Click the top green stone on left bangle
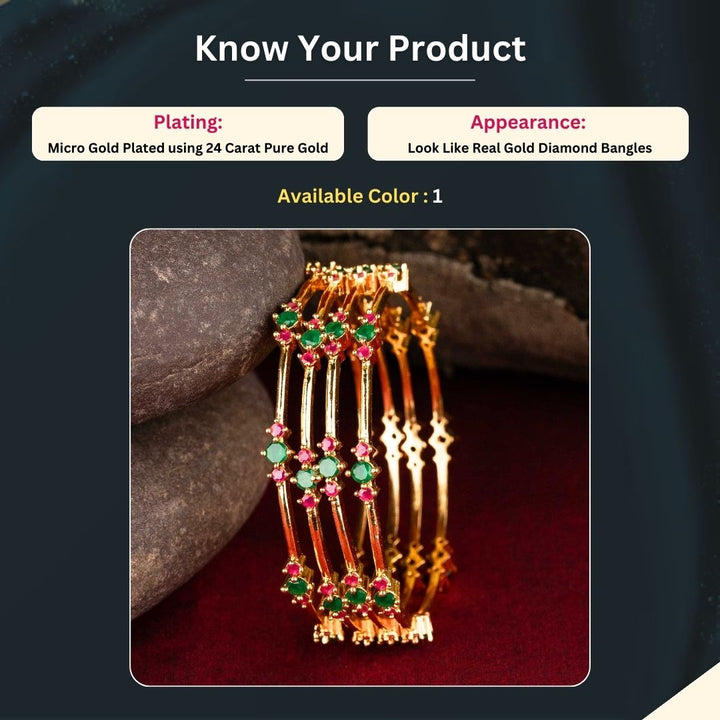 (288, 319)
